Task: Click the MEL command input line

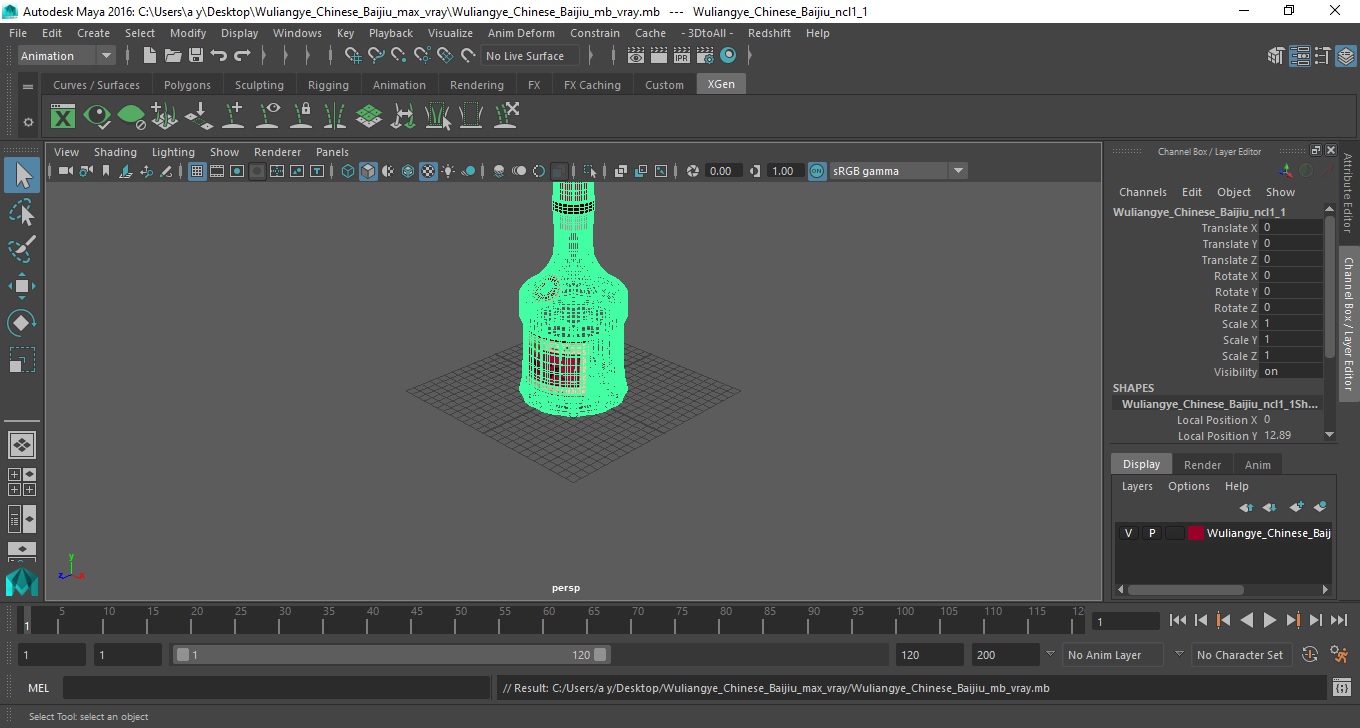Action: click(276, 688)
